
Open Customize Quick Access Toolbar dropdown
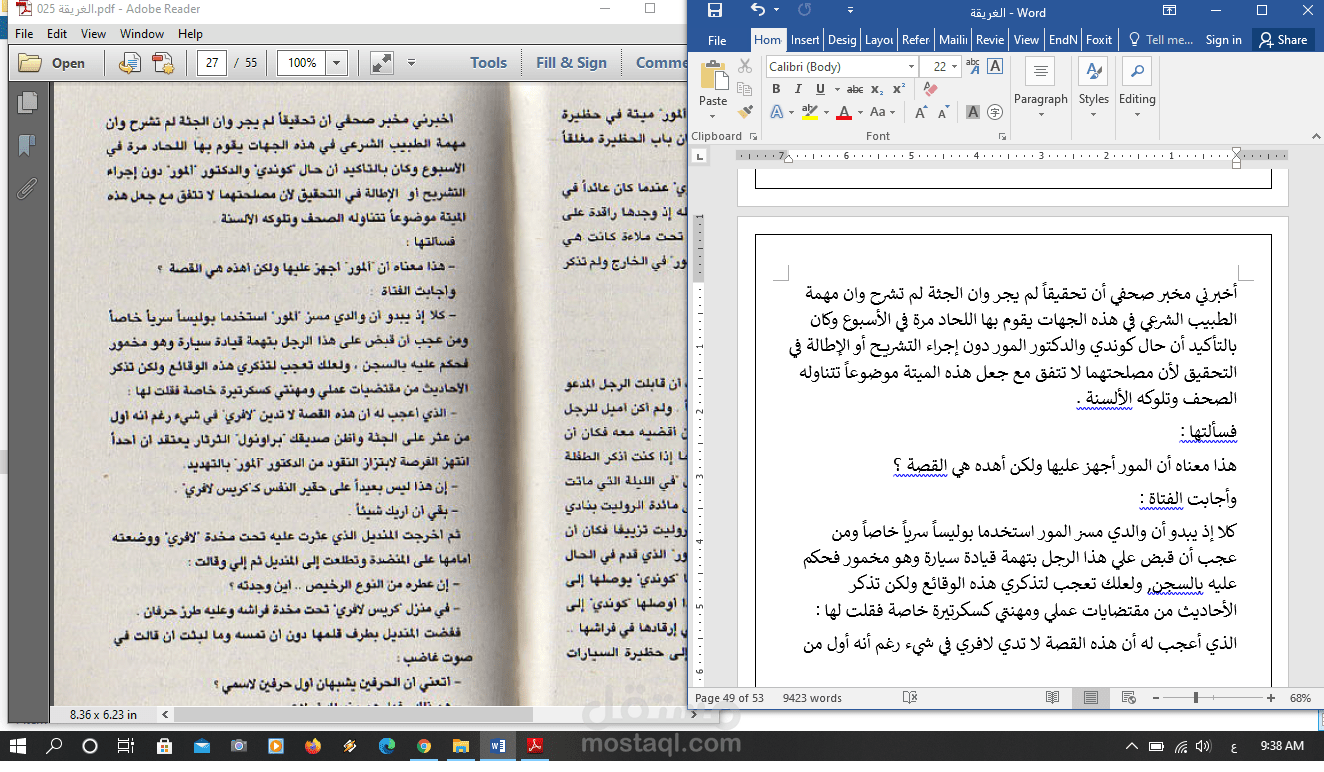(x=849, y=11)
